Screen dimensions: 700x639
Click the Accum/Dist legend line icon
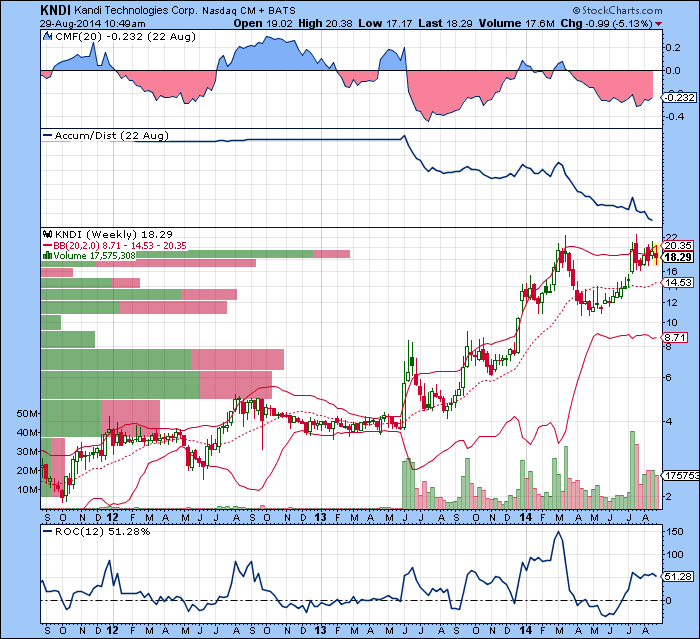point(47,135)
